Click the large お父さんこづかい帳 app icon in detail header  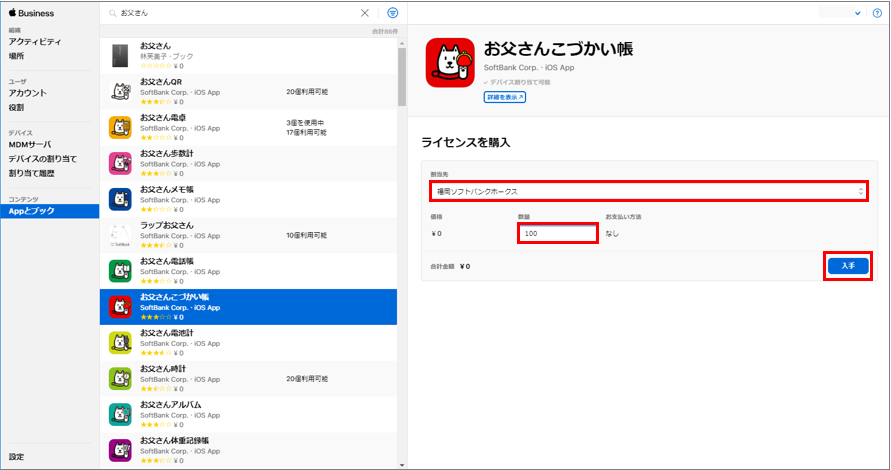pyautogui.click(x=450, y=63)
